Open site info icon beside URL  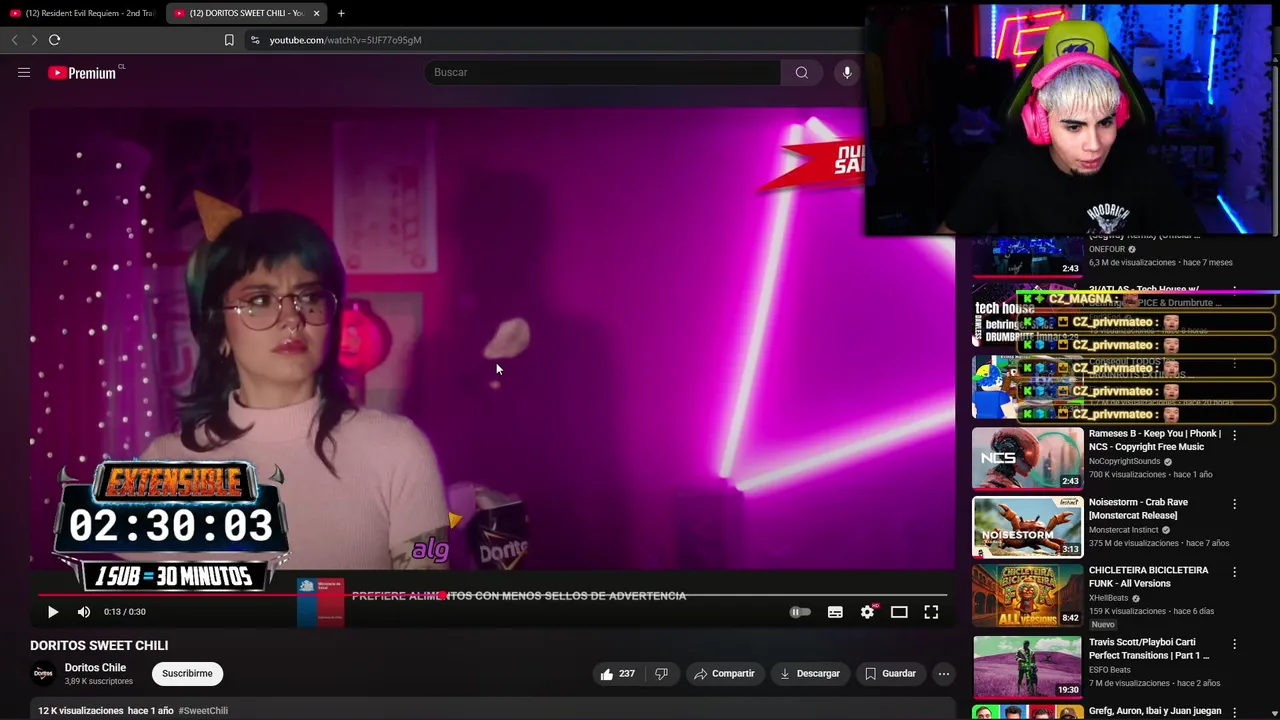(255, 40)
